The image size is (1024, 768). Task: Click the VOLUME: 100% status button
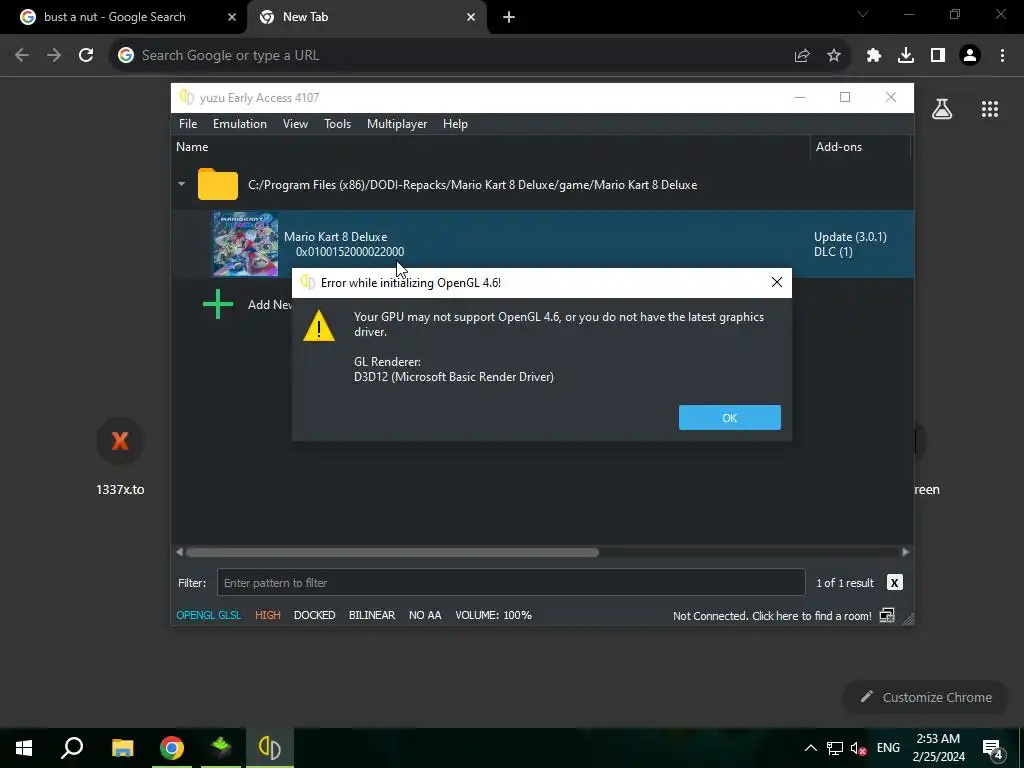494,615
